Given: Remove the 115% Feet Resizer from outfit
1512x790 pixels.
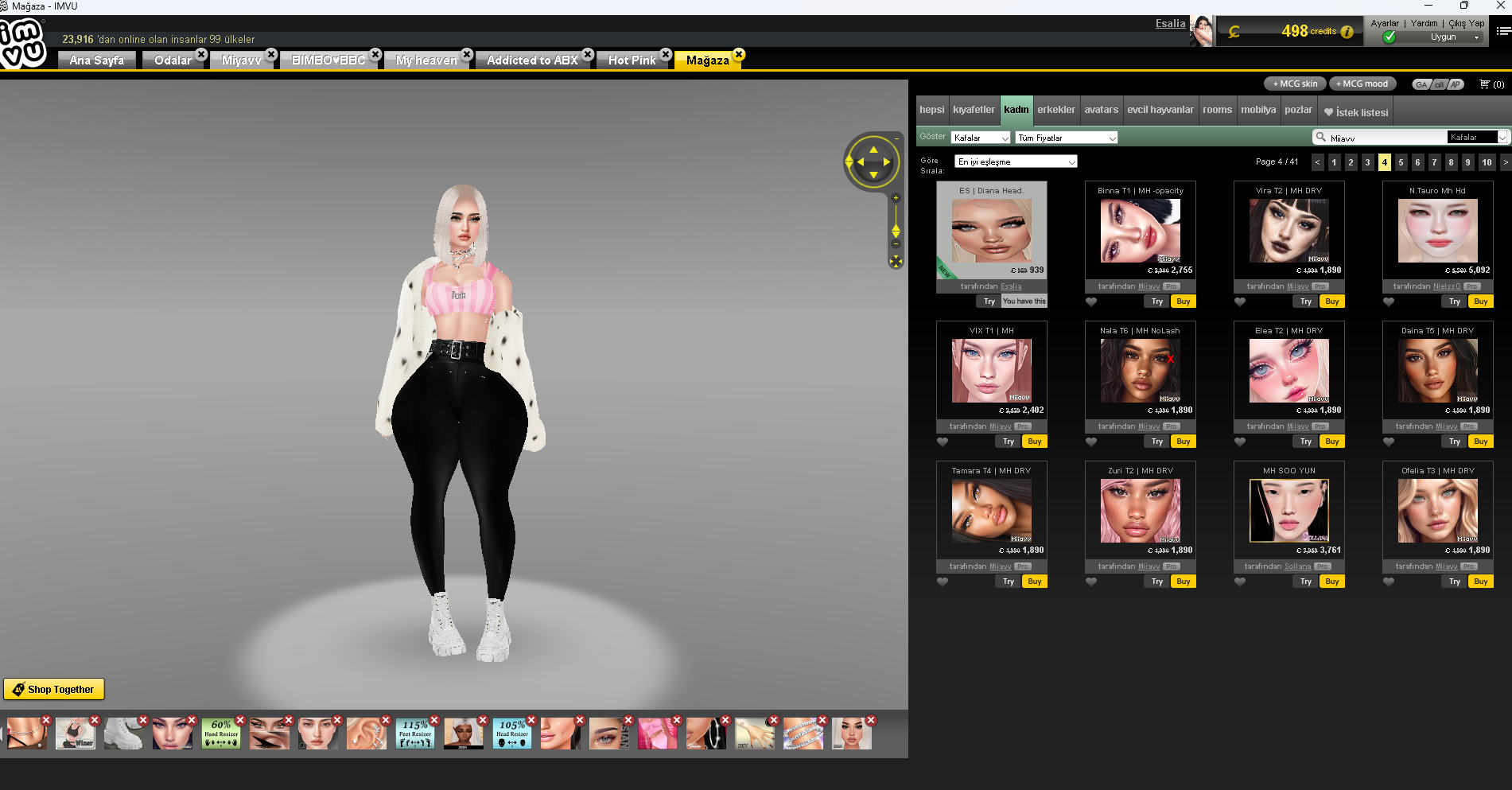Looking at the screenshot, I should 434,720.
